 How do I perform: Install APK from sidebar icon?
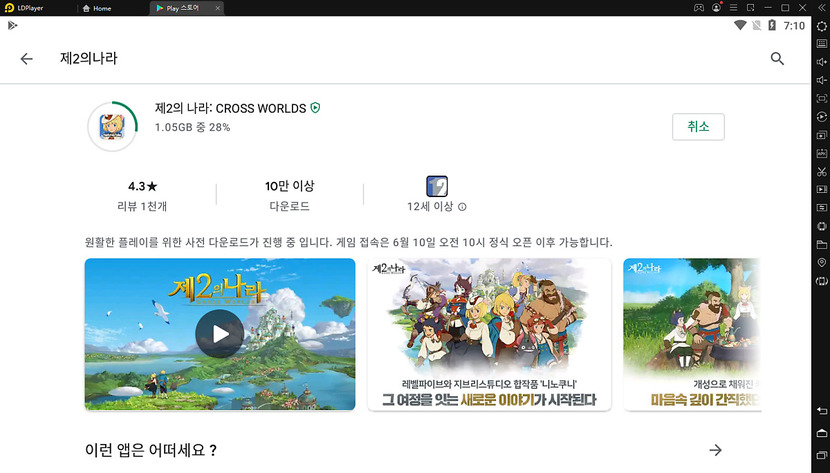pos(822,153)
